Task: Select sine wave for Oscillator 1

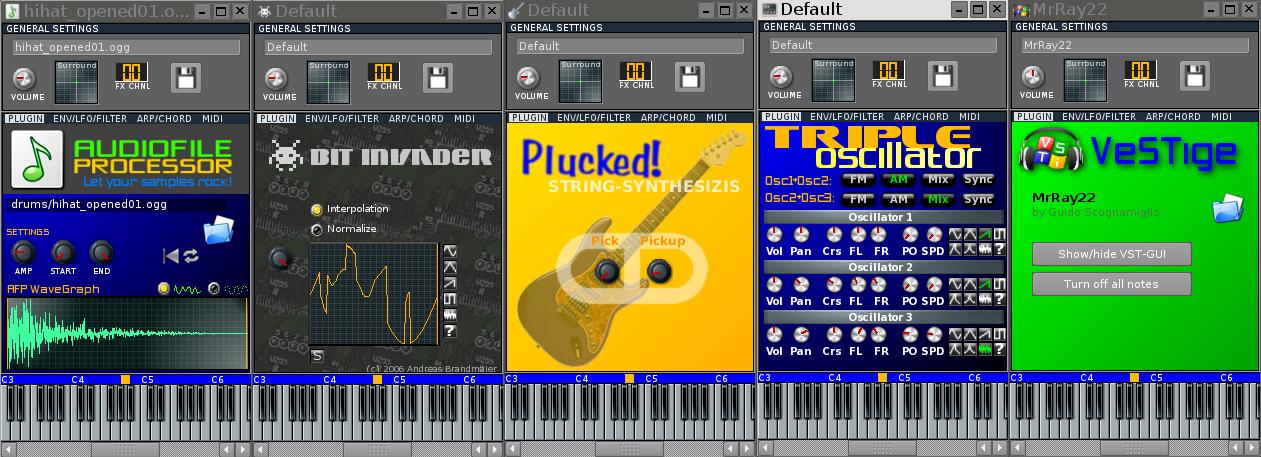Action: tap(955, 234)
